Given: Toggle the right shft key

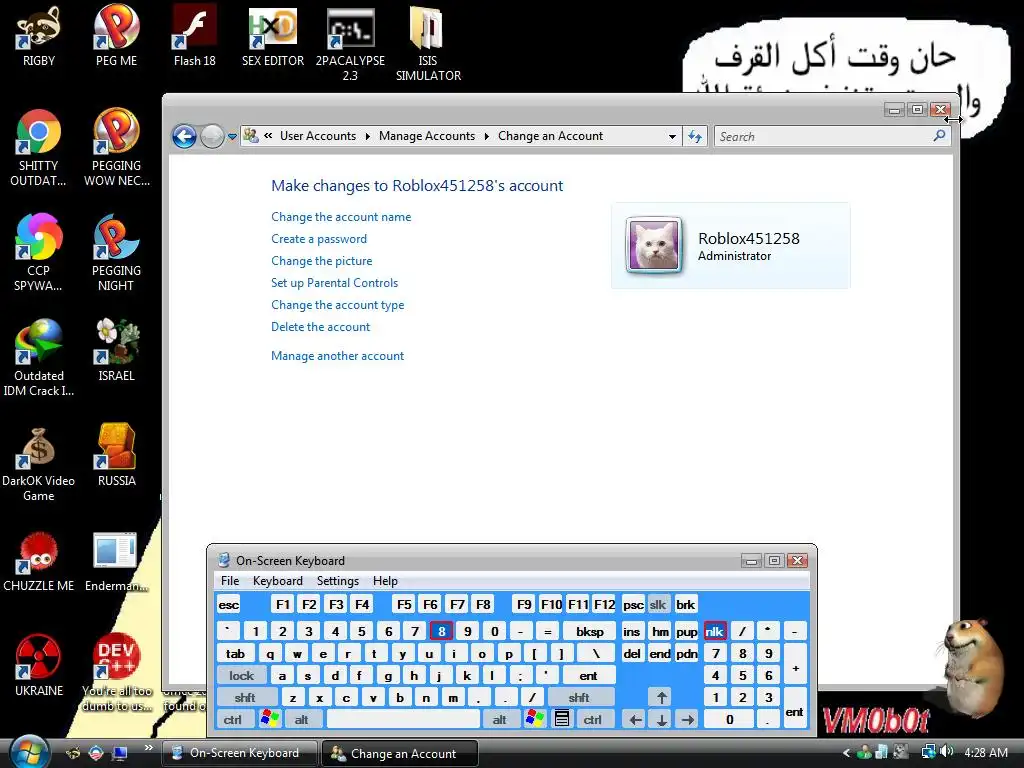Looking at the screenshot, I should point(580,697).
